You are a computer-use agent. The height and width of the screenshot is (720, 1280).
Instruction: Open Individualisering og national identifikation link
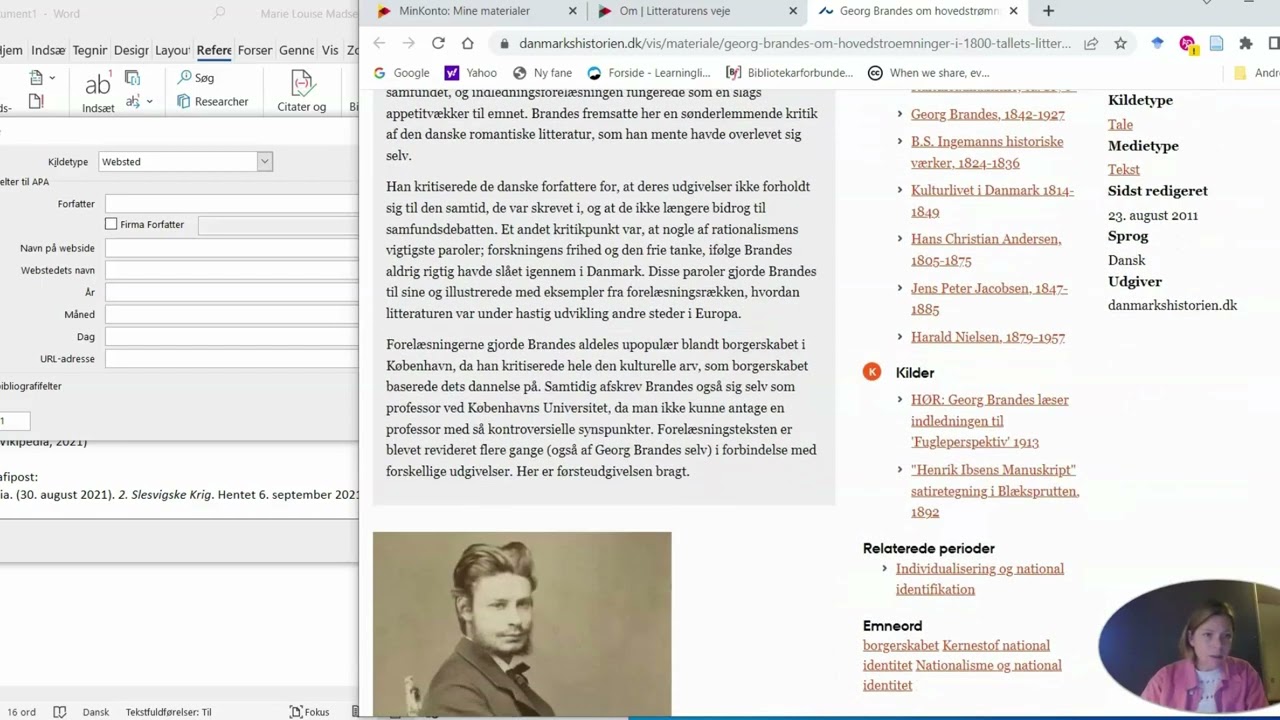[x=980, y=578]
